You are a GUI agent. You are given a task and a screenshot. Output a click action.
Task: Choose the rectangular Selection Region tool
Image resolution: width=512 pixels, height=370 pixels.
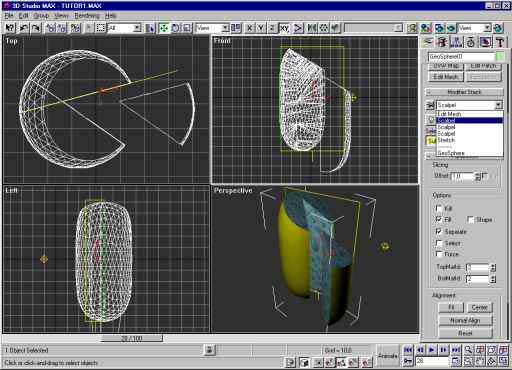point(100,28)
